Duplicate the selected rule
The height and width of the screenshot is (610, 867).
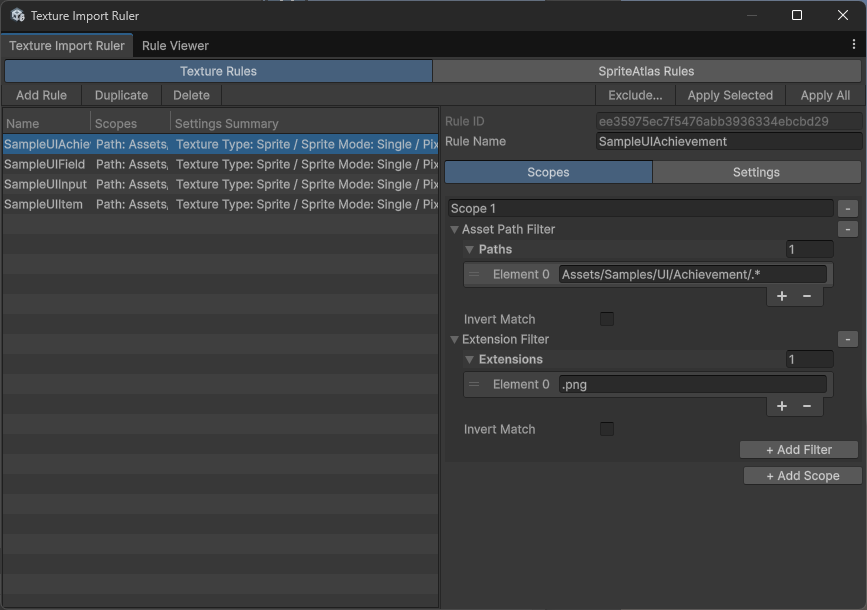pyautogui.click(x=121, y=95)
